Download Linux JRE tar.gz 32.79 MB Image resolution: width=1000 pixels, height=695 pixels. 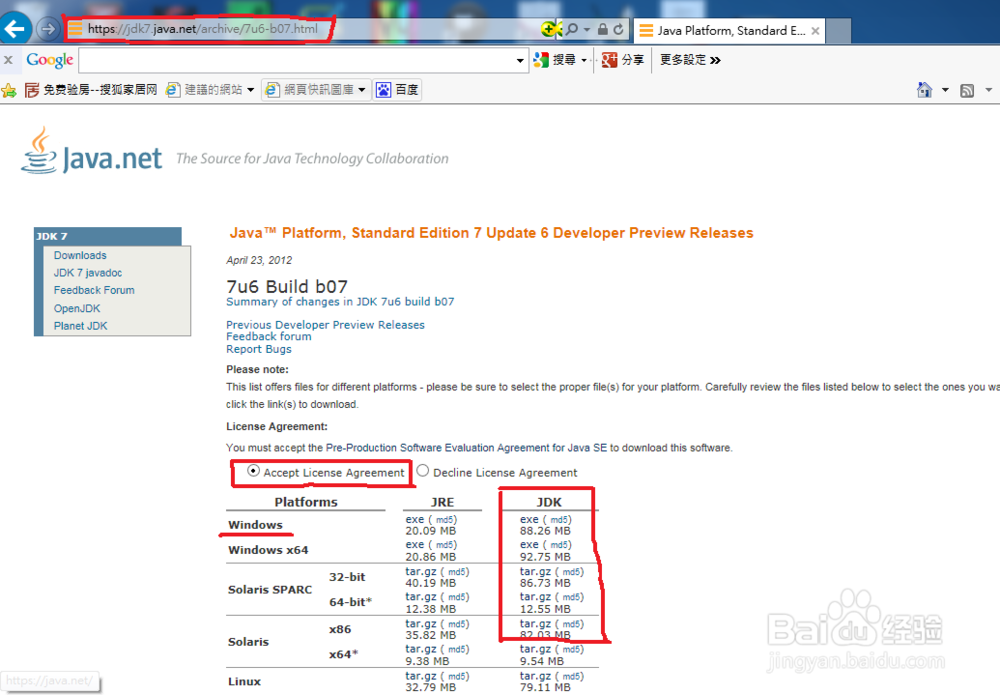[420, 676]
